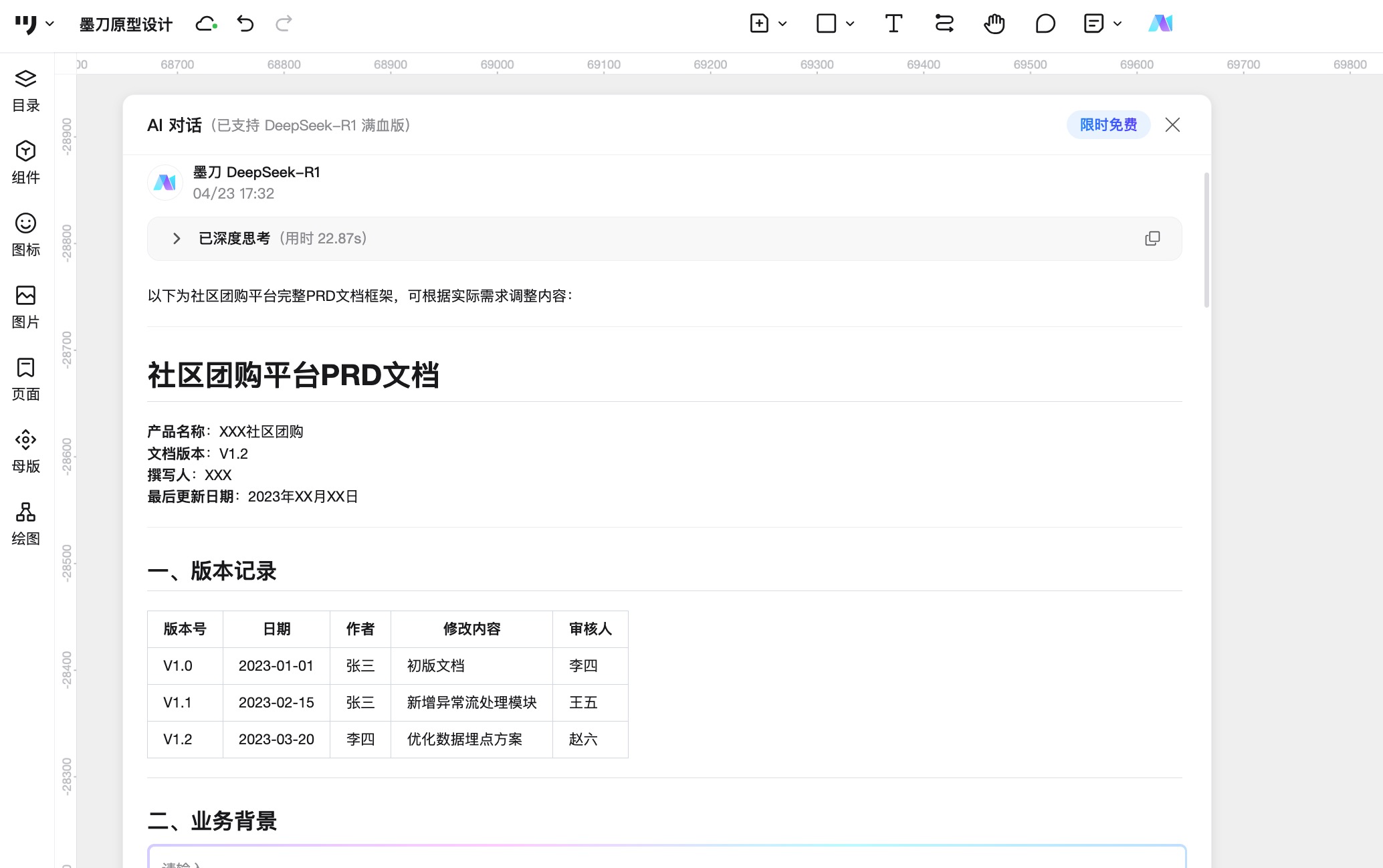This screenshot has width=1383, height=868.
Task: Open the comment bubble tool
Action: pos(1045,24)
